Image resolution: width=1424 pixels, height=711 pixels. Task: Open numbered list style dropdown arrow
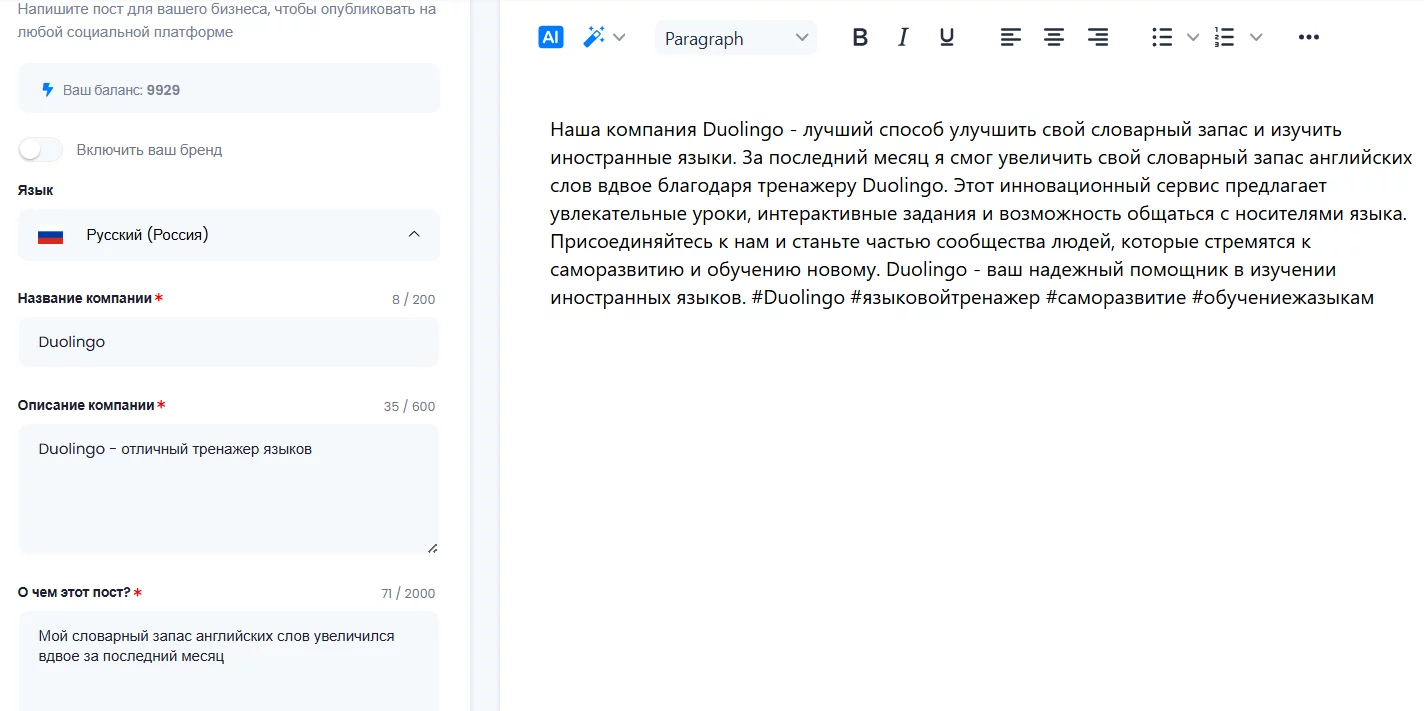pos(1256,37)
